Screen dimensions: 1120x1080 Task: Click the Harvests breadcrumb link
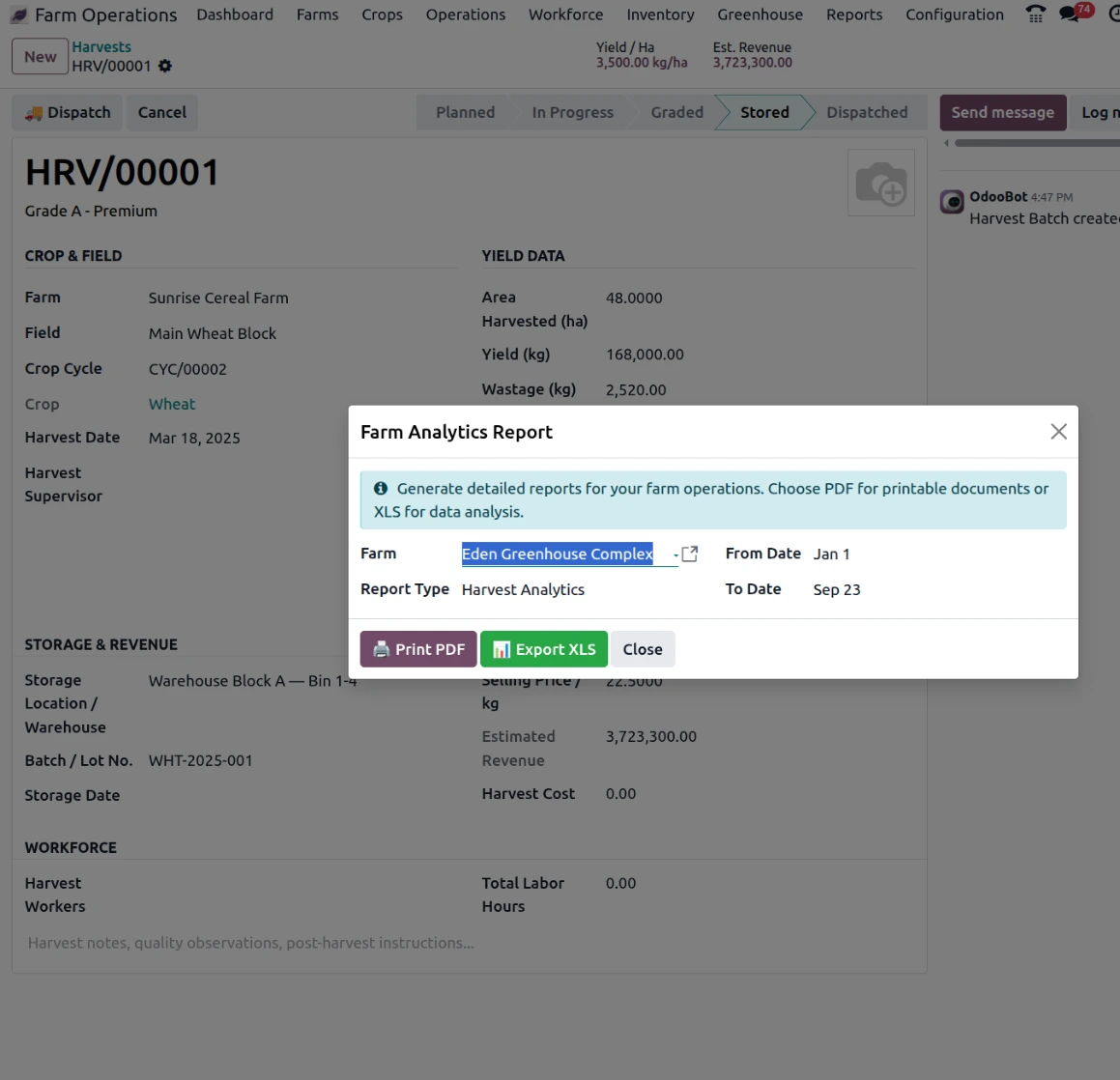(x=101, y=46)
